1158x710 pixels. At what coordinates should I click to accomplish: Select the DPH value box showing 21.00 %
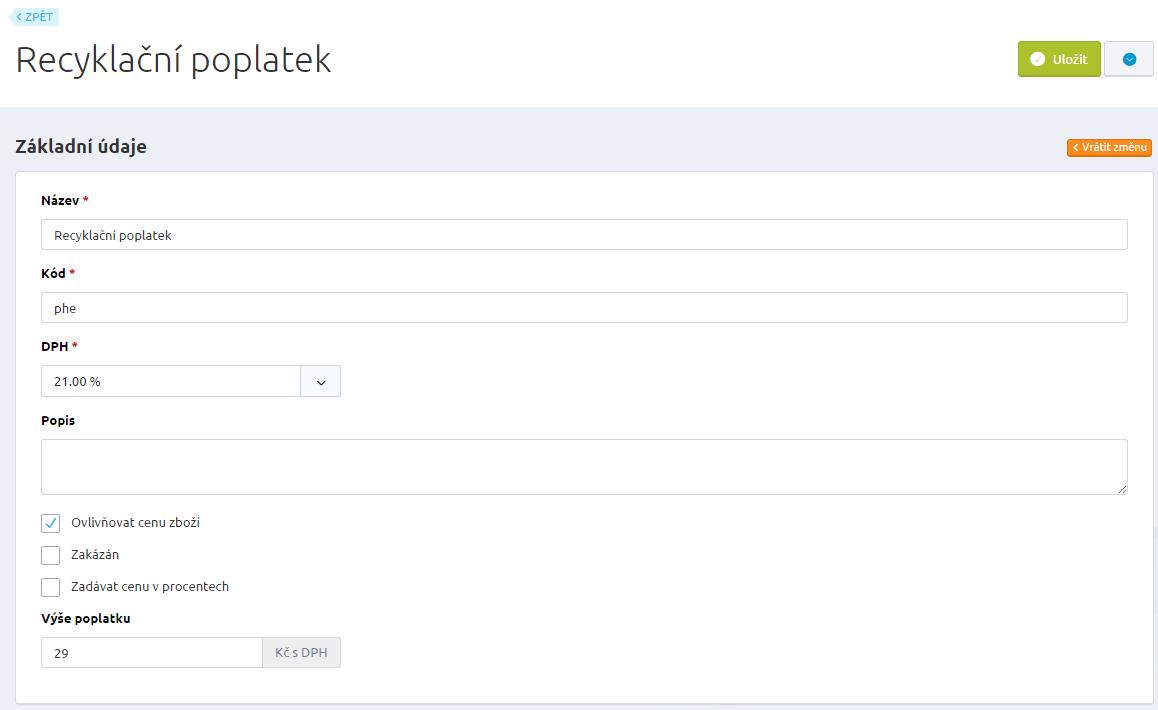click(x=171, y=381)
